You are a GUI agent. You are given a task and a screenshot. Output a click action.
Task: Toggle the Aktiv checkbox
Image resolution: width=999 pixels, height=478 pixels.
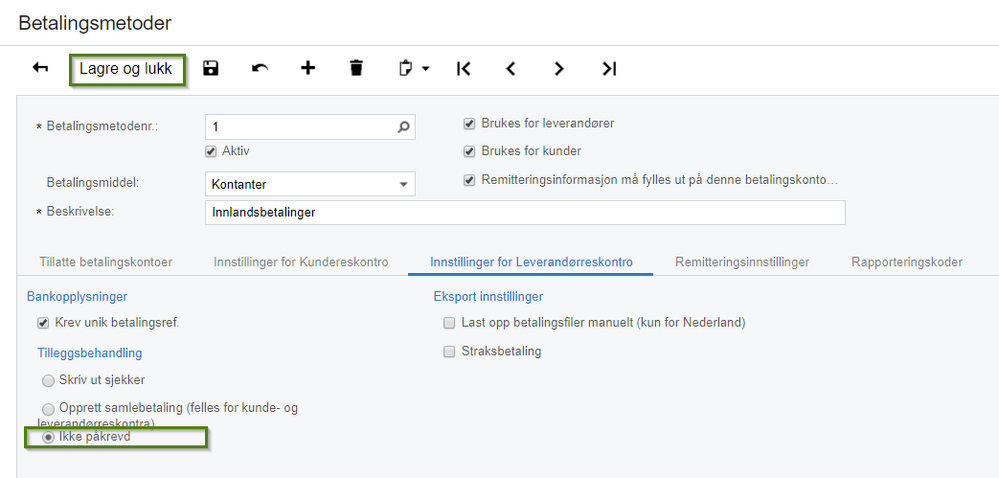click(x=211, y=151)
